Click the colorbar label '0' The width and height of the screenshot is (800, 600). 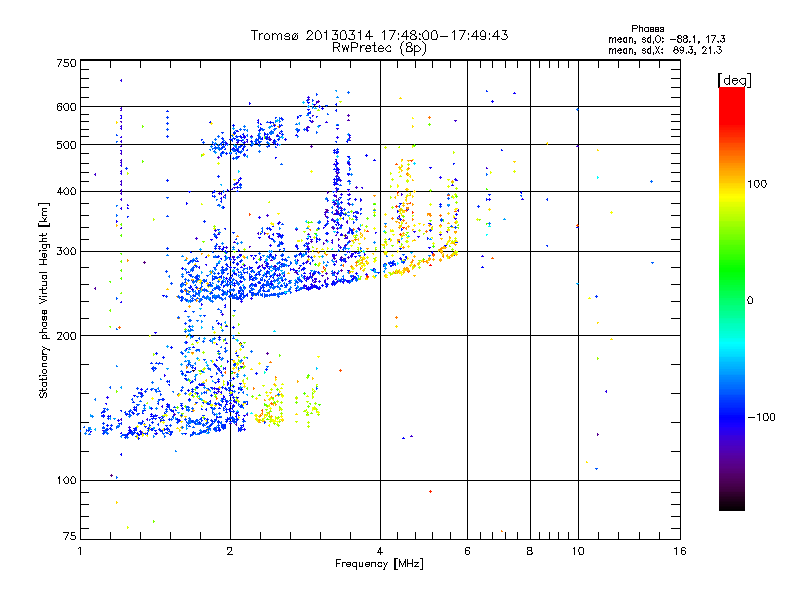(x=750, y=300)
